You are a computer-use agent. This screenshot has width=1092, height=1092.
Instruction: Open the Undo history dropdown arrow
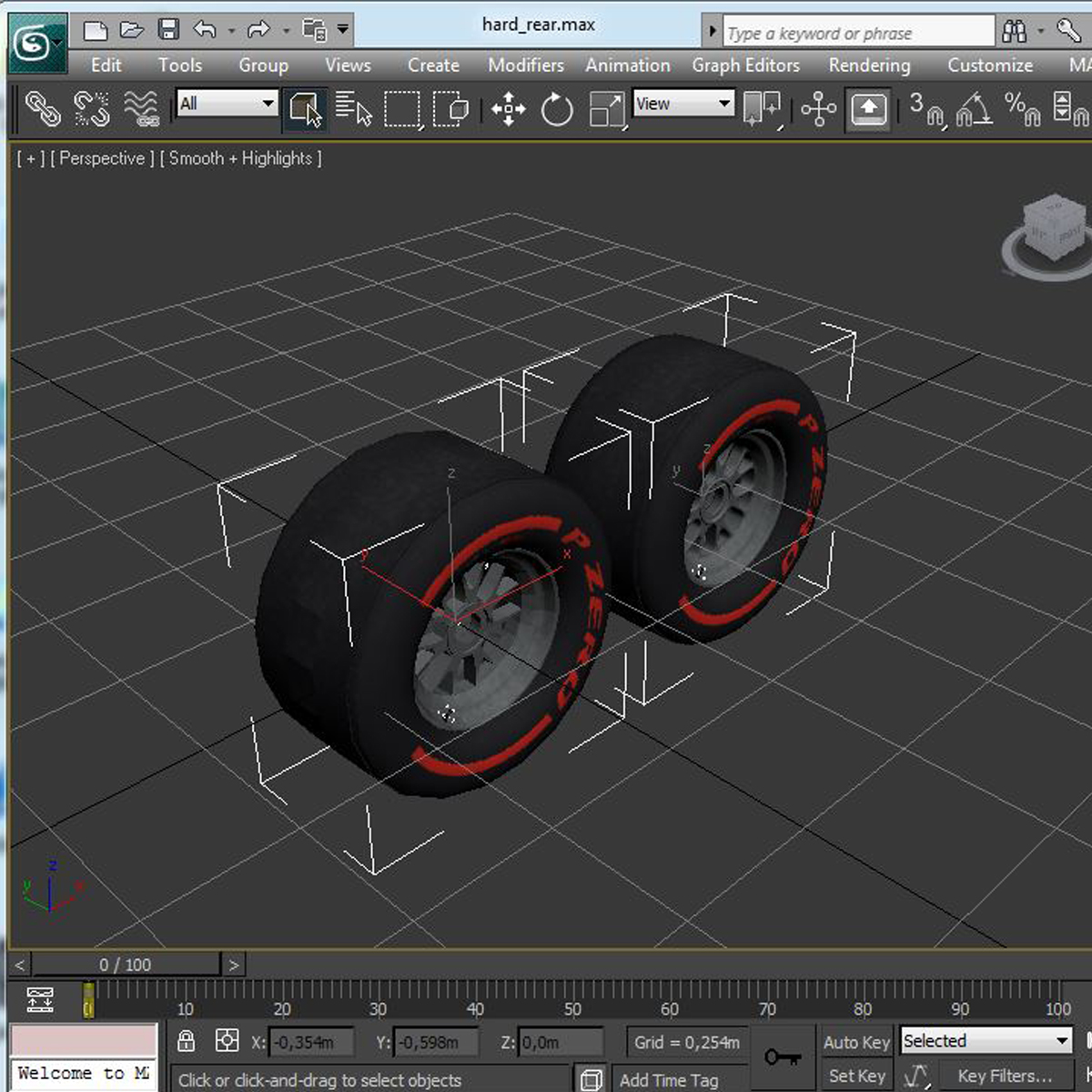click(x=231, y=31)
